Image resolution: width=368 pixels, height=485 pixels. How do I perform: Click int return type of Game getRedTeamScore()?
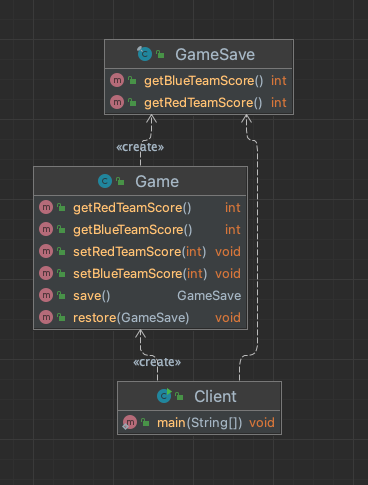pos(233,208)
